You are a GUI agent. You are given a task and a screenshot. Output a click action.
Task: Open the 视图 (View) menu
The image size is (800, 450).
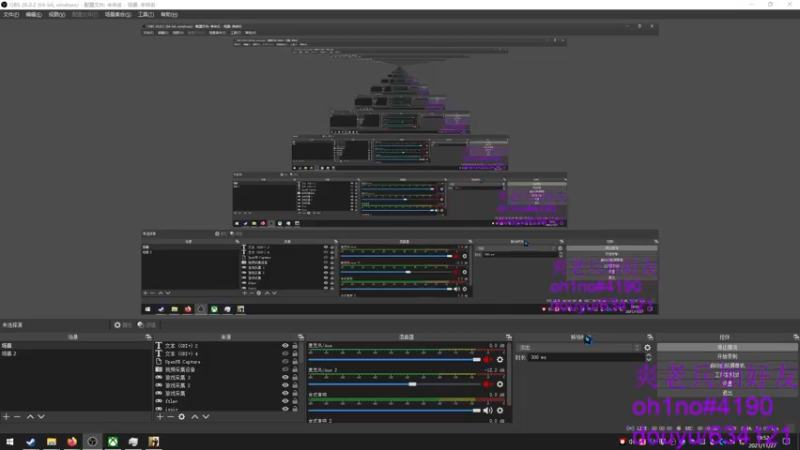56,15
